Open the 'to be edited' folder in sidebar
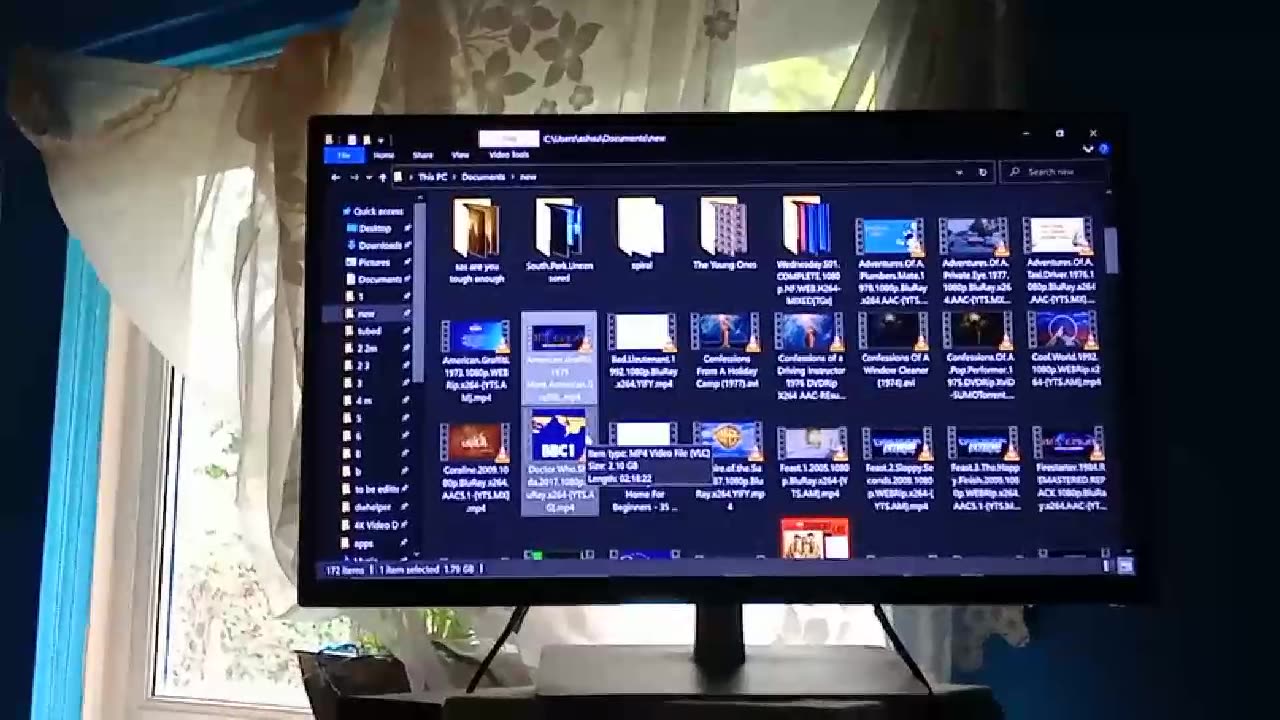 (x=376, y=489)
